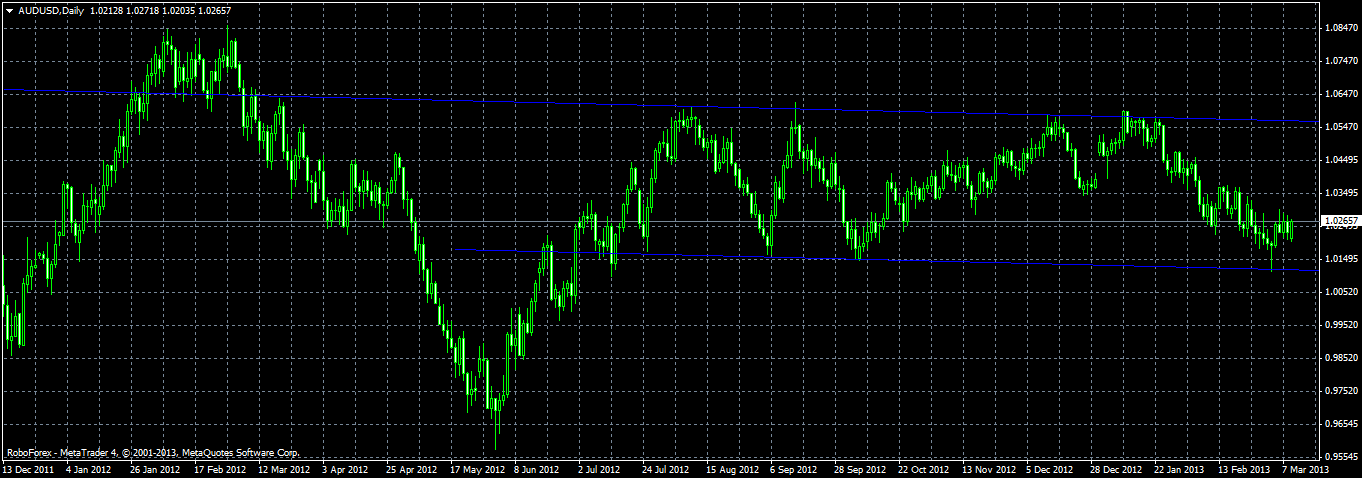Click the 1.00520 price level label
This screenshot has width=1362, height=478.
1340,292
